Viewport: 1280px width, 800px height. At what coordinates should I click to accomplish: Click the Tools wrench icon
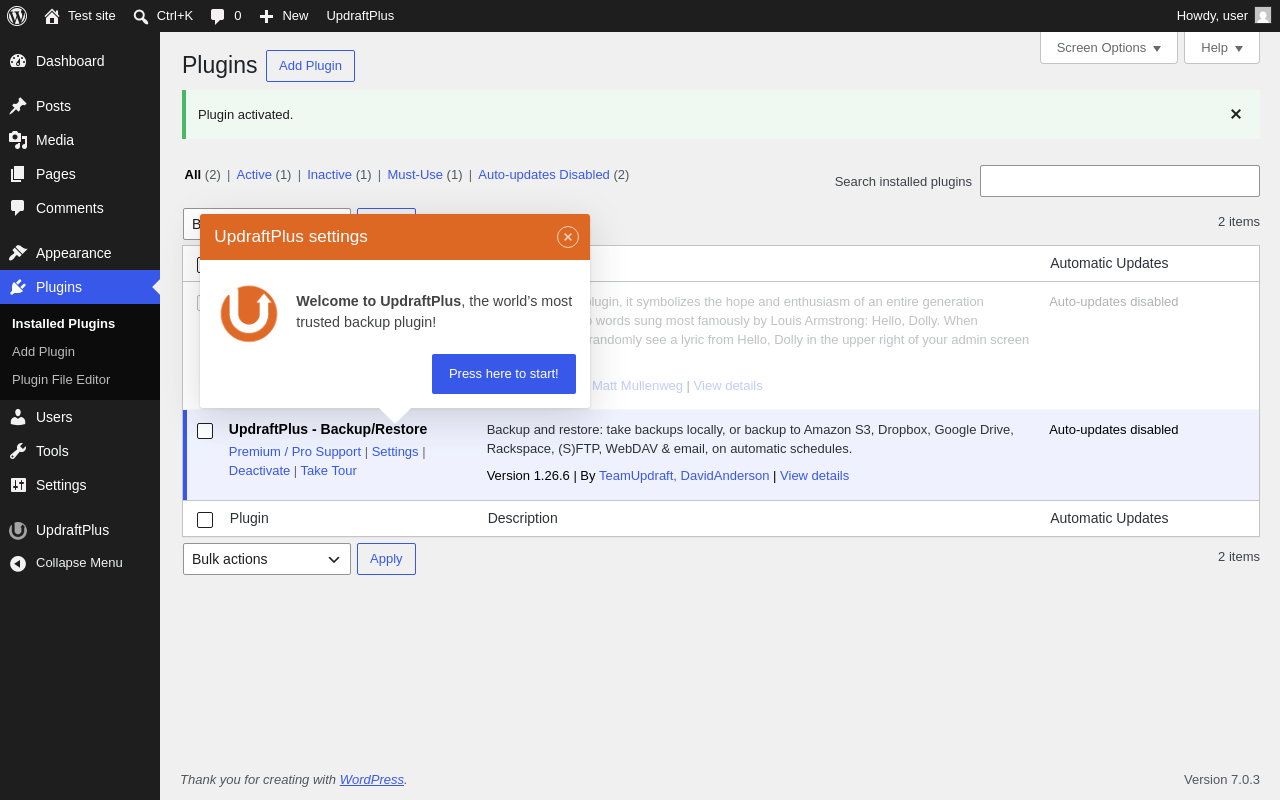point(18,451)
